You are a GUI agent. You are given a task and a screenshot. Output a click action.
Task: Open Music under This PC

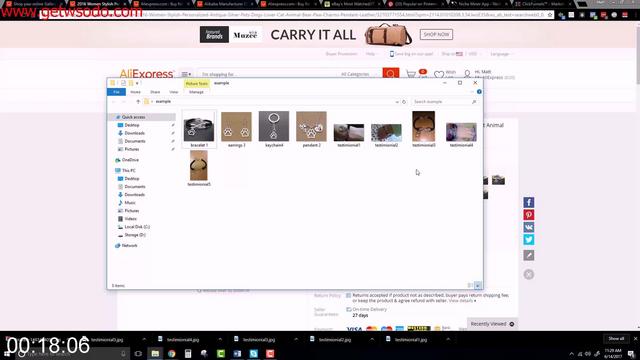130,203
